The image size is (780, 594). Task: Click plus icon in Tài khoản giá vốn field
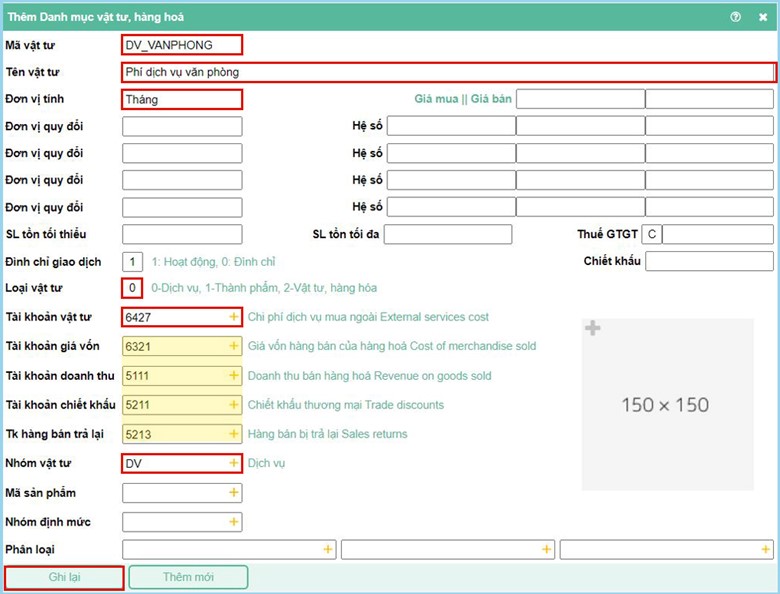point(234,346)
